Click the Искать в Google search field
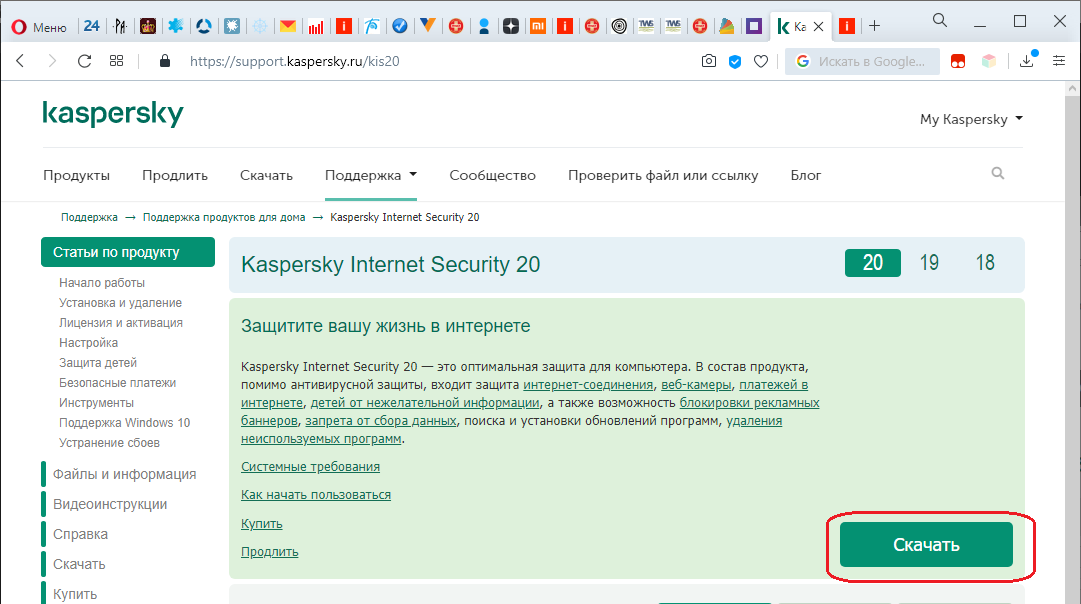This screenshot has height=604, width=1081. point(863,61)
